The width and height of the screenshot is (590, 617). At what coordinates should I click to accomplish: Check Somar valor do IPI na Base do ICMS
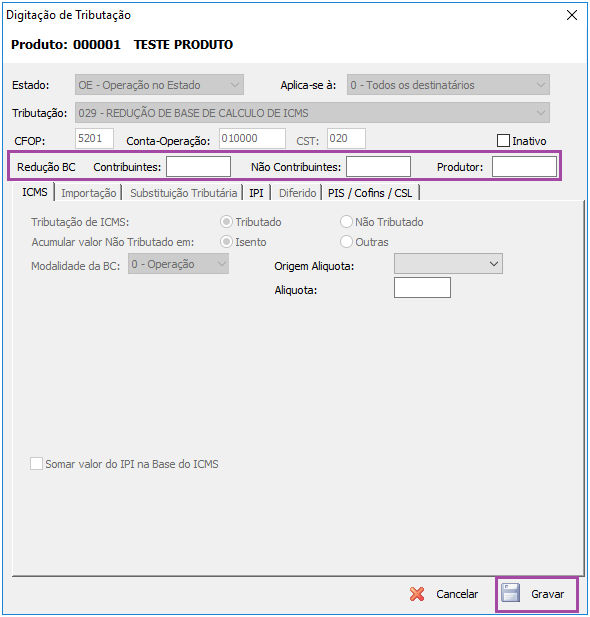point(37,464)
